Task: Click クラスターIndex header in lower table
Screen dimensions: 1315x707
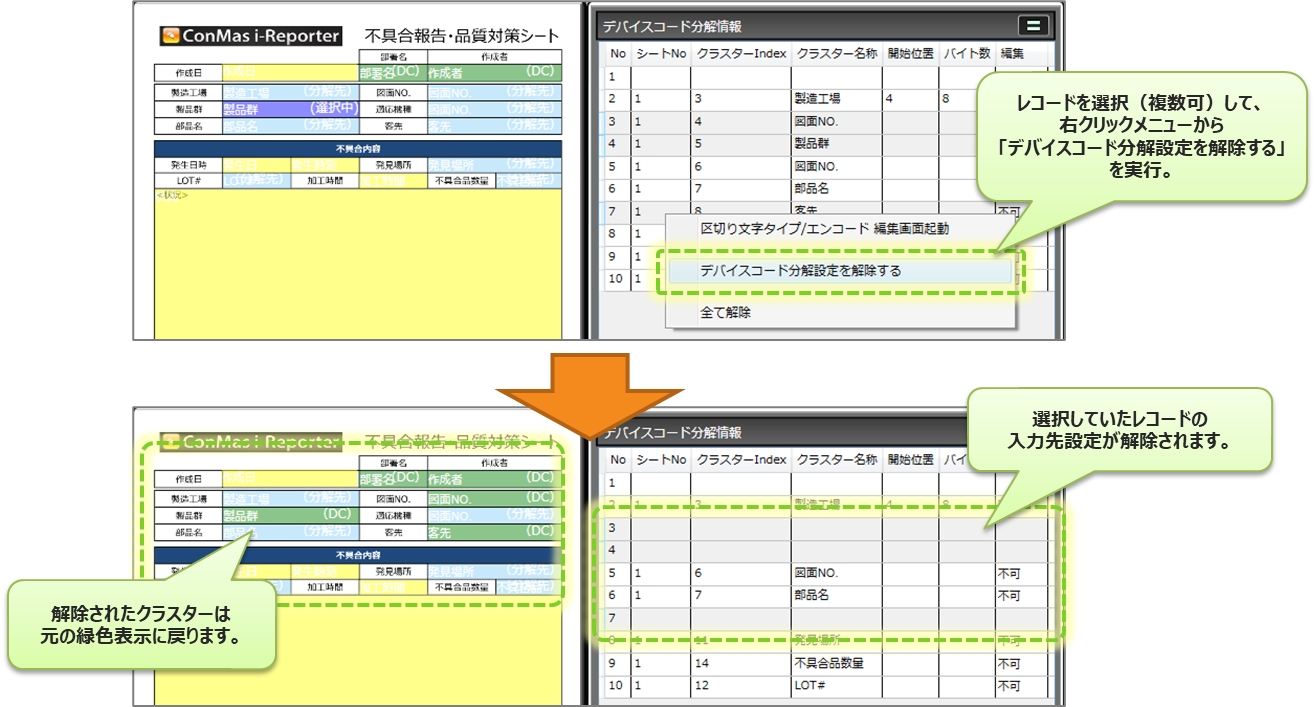Action: pyautogui.click(x=741, y=460)
